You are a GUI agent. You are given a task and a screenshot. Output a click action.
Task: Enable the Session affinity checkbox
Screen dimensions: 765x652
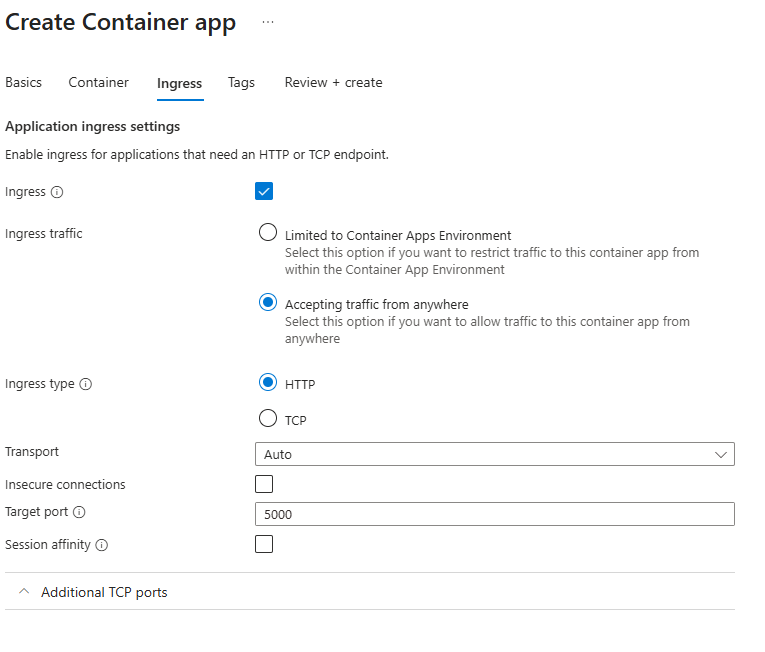pyautogui.click(x=264, y=544)
